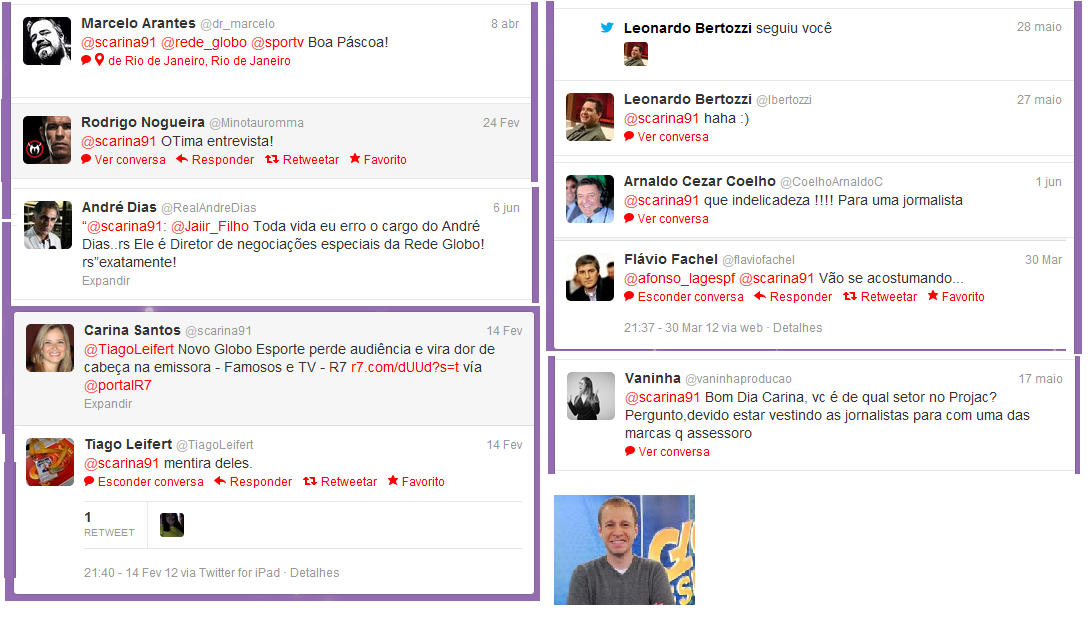
Task: Expand Carina Santos' tweet
Action: click(x=108, y=403)
